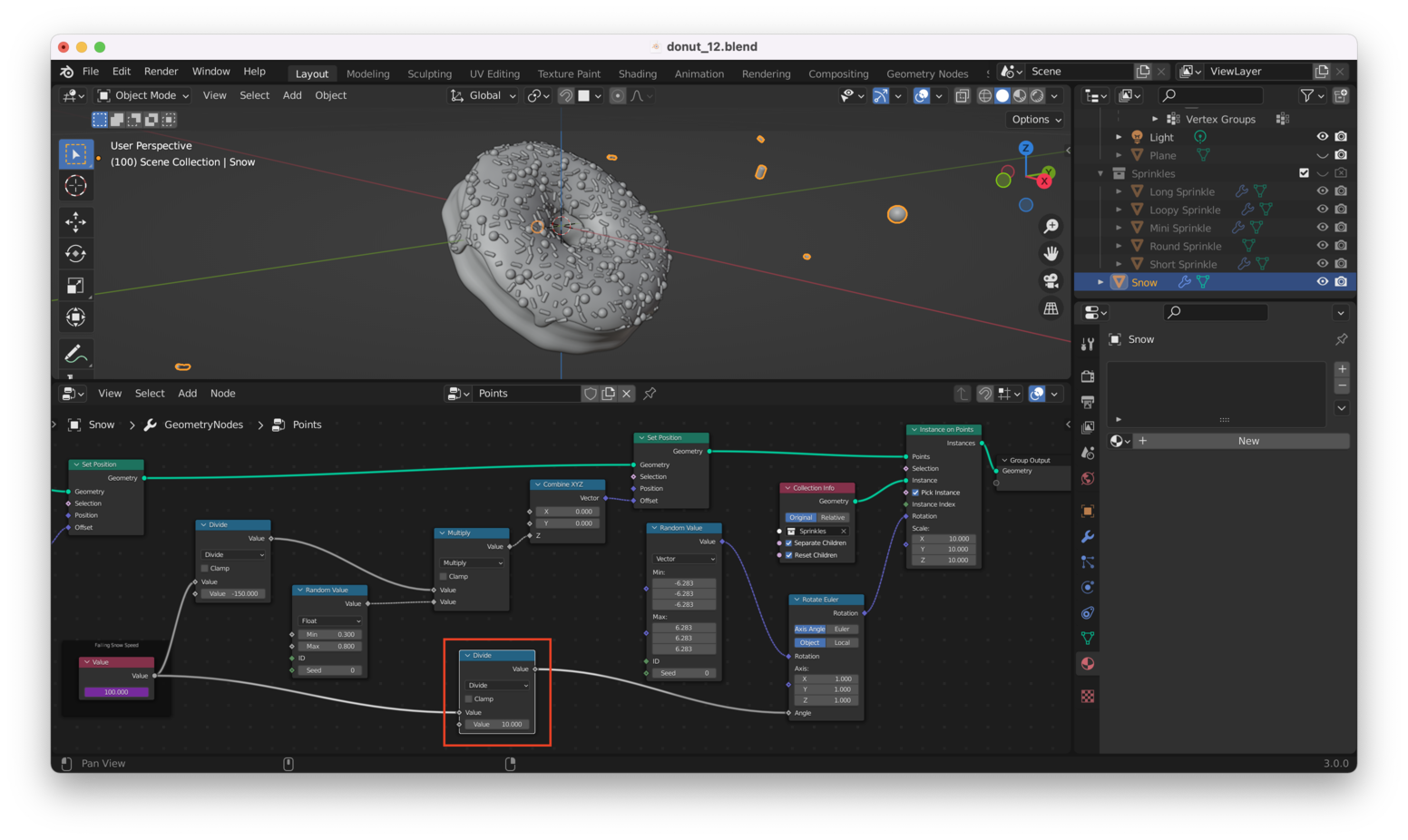The height and width of the screenshot is (840, 1408).
Task: Switch to the Shading workspace tab
Action: [637, 73]
